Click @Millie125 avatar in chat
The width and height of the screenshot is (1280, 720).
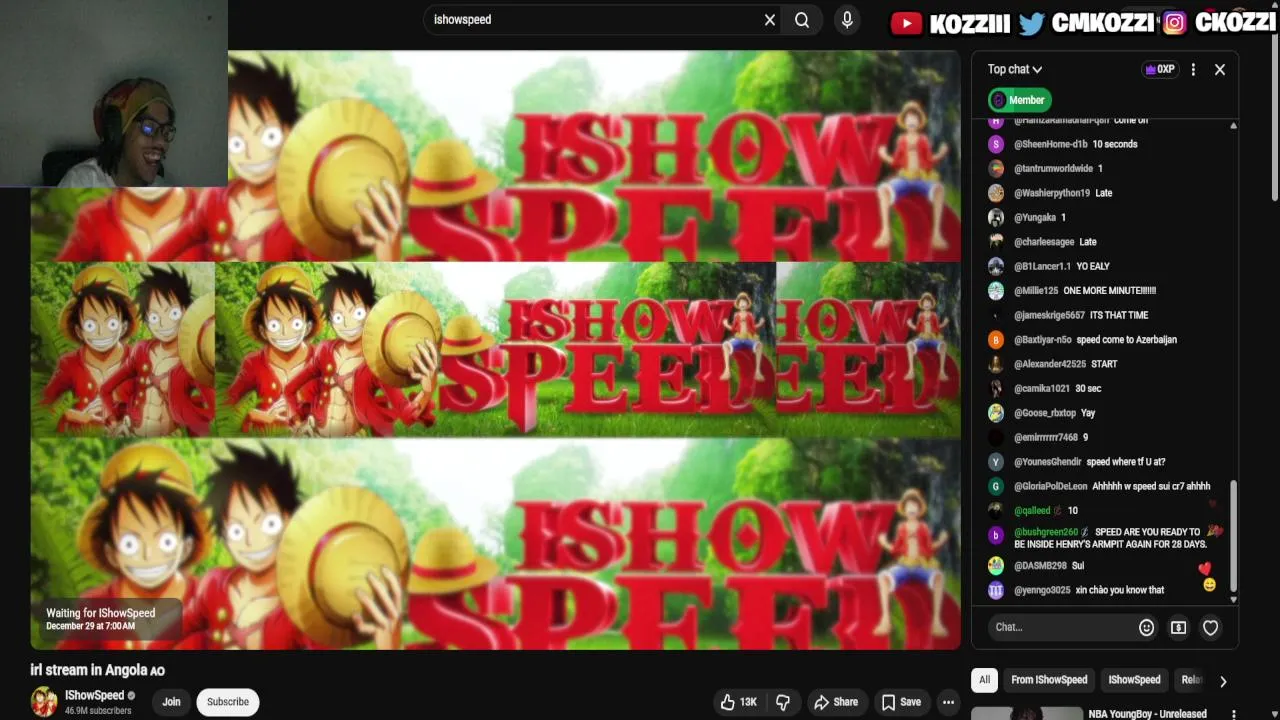point(996,291)
